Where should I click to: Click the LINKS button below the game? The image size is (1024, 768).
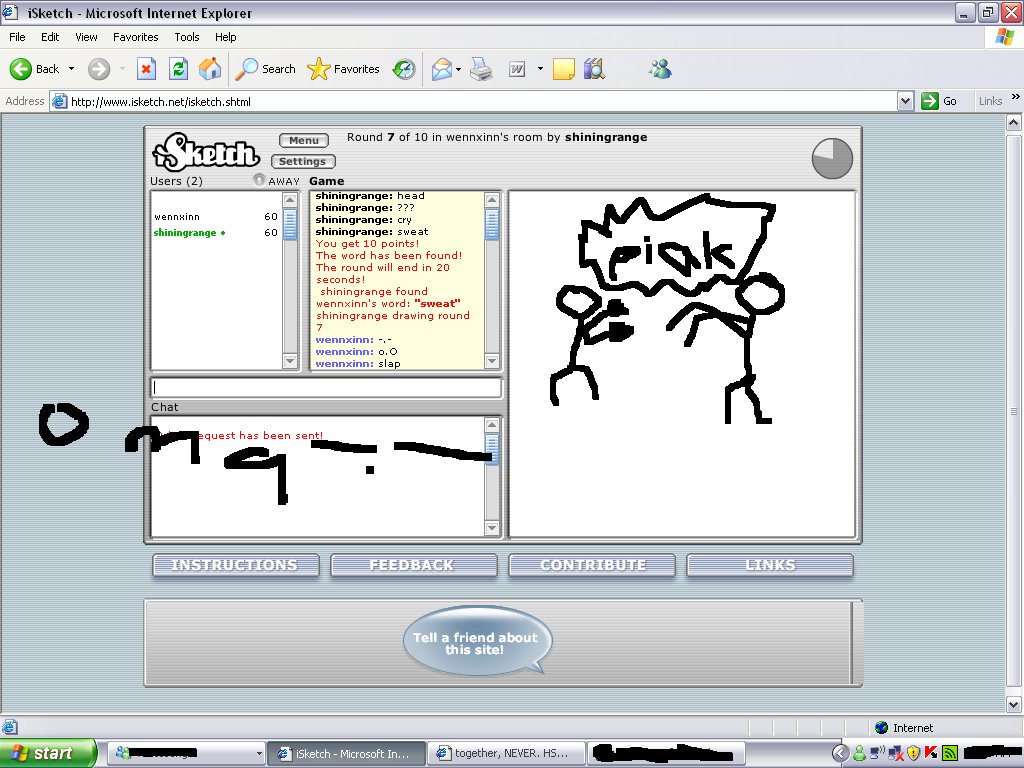770,565
